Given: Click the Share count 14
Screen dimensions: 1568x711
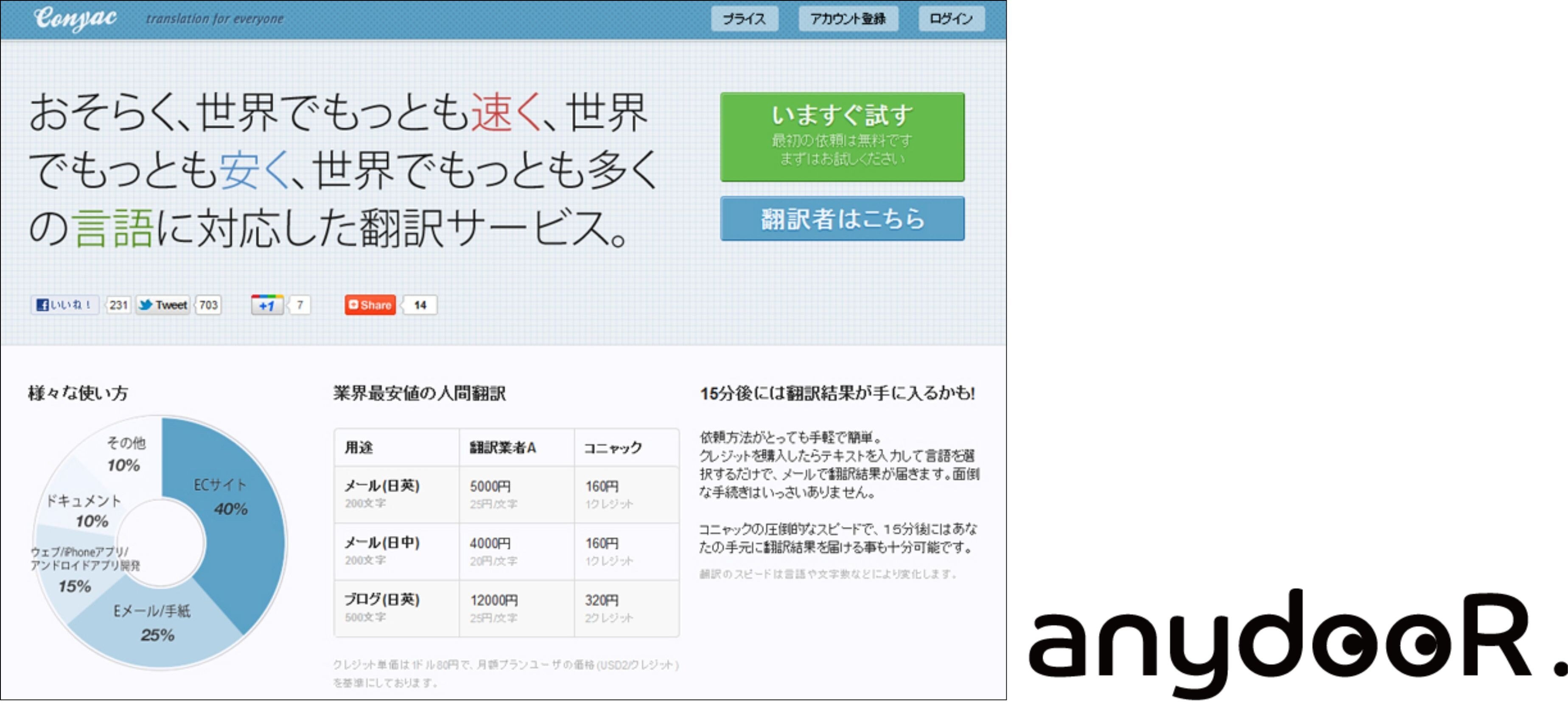Looking at the screenshot, I should [420, 305].
